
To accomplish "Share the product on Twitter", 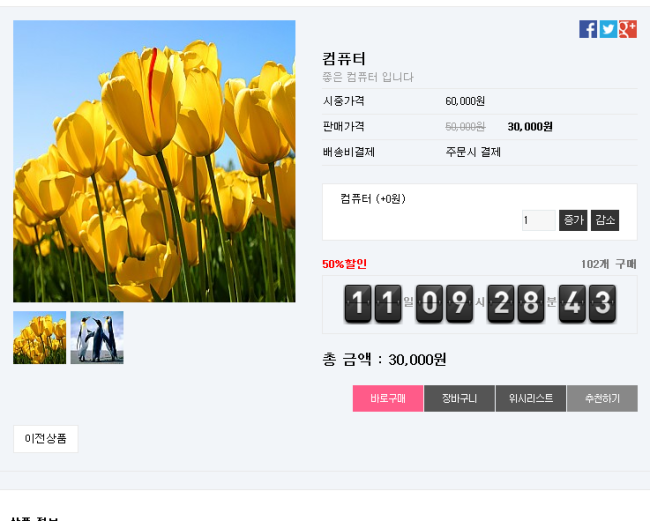I will (608, 29).
